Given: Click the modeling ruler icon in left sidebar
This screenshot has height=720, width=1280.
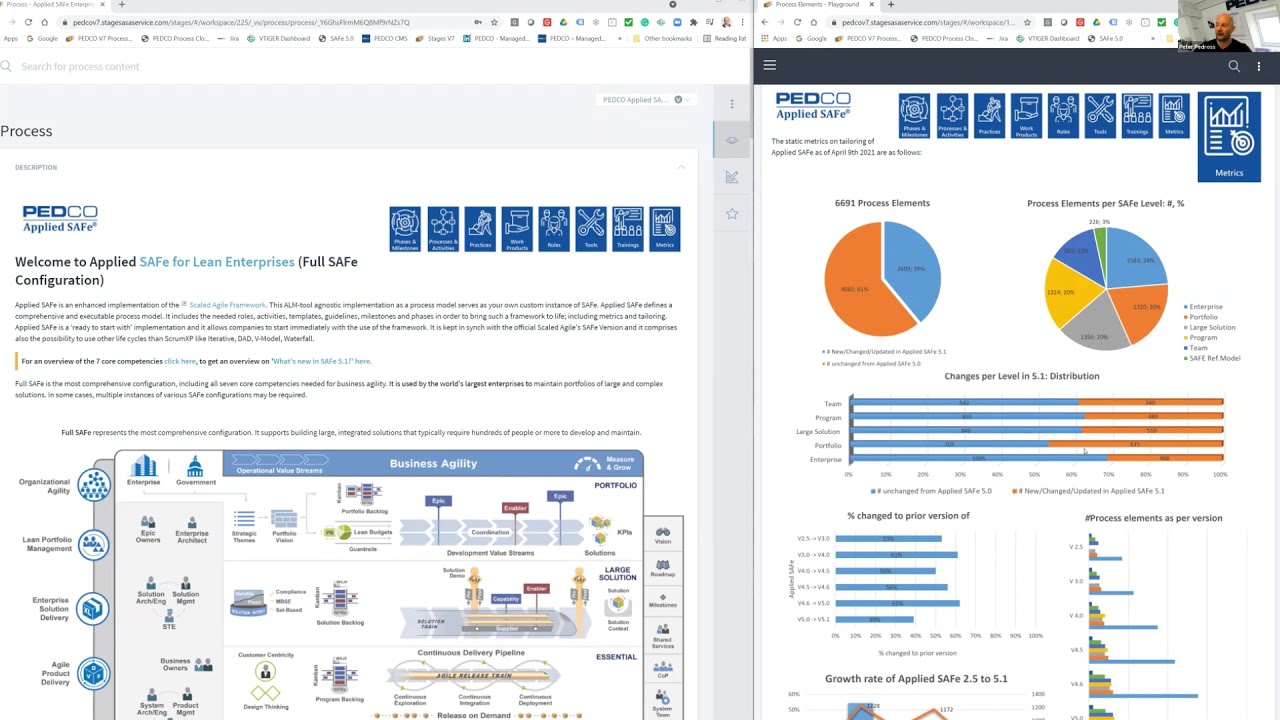Looking at the screenshot, I should click(x=732, y=177).
